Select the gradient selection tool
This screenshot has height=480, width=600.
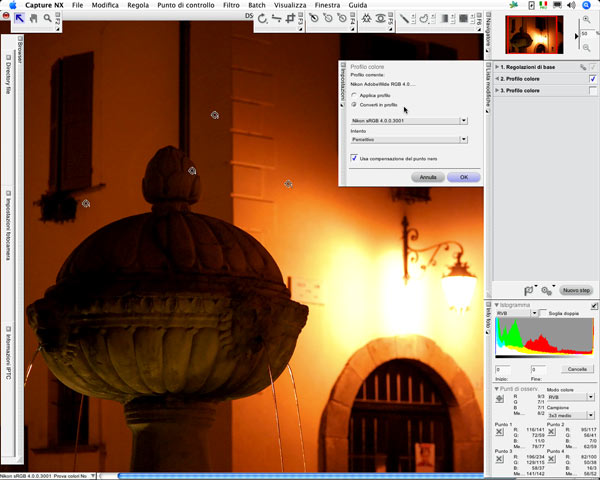click(443, 18)
